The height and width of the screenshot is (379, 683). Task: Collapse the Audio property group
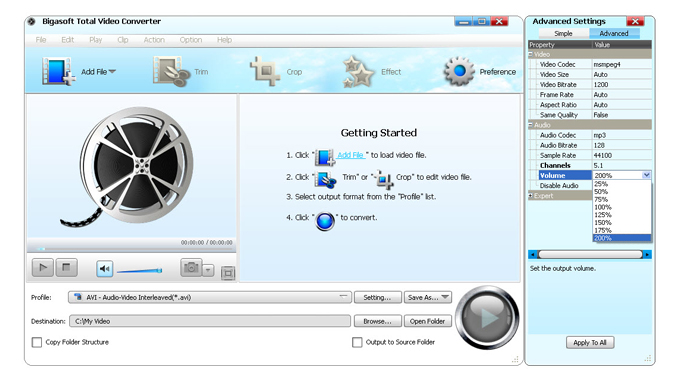click(x=531, y=125)
